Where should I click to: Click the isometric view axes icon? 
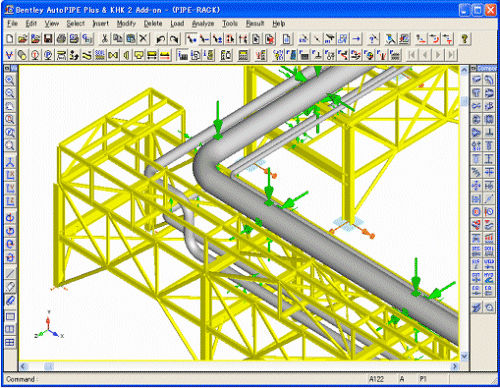click(10, 163)
